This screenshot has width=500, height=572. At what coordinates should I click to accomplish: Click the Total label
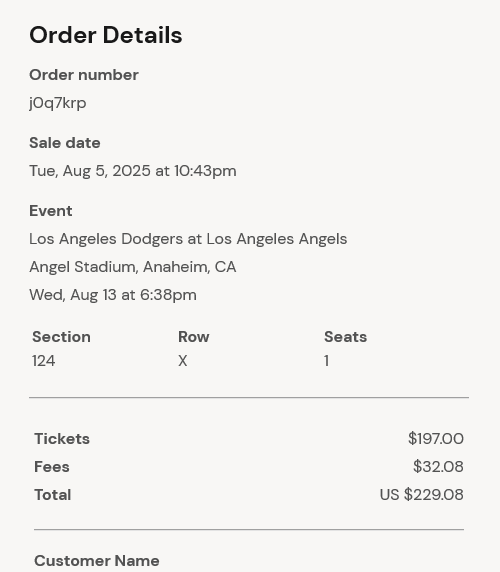pos(53,495)
